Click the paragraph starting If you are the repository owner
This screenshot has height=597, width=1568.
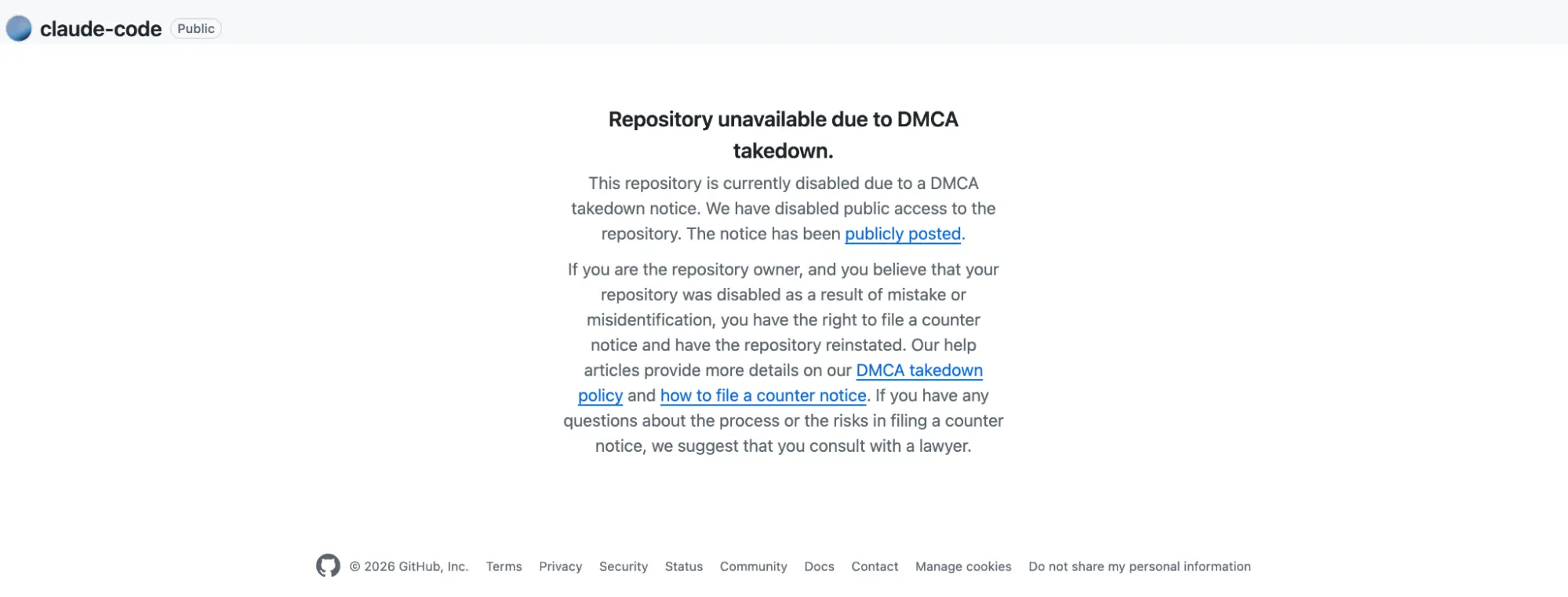[x=784, y=358]
